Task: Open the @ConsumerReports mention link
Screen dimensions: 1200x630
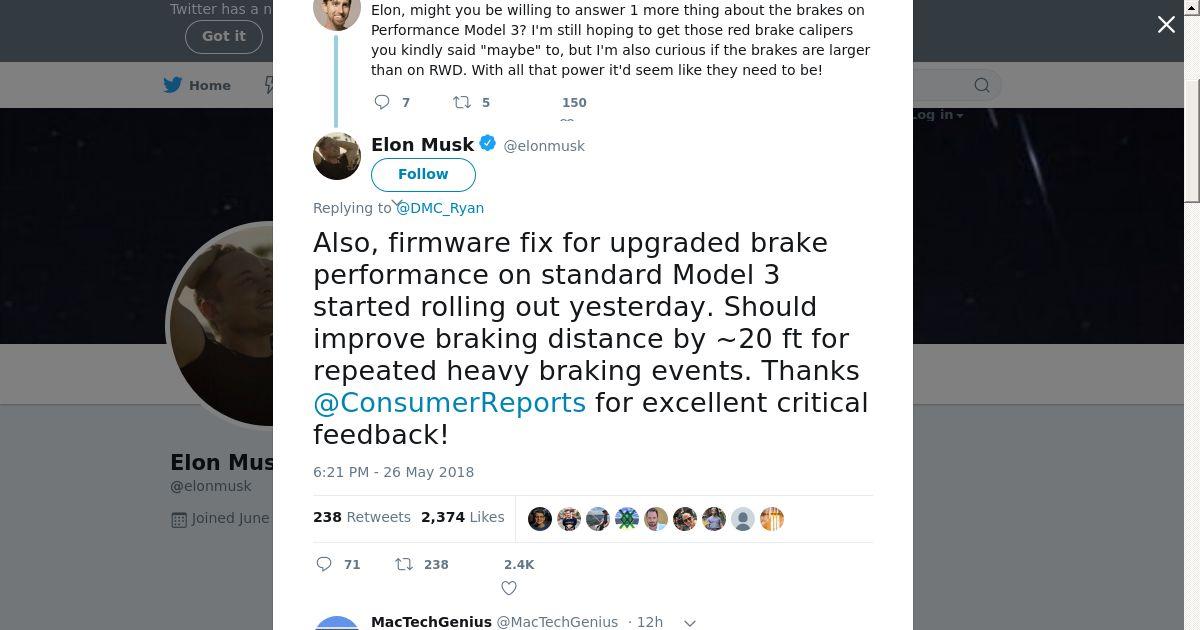Action: (449, 403)
